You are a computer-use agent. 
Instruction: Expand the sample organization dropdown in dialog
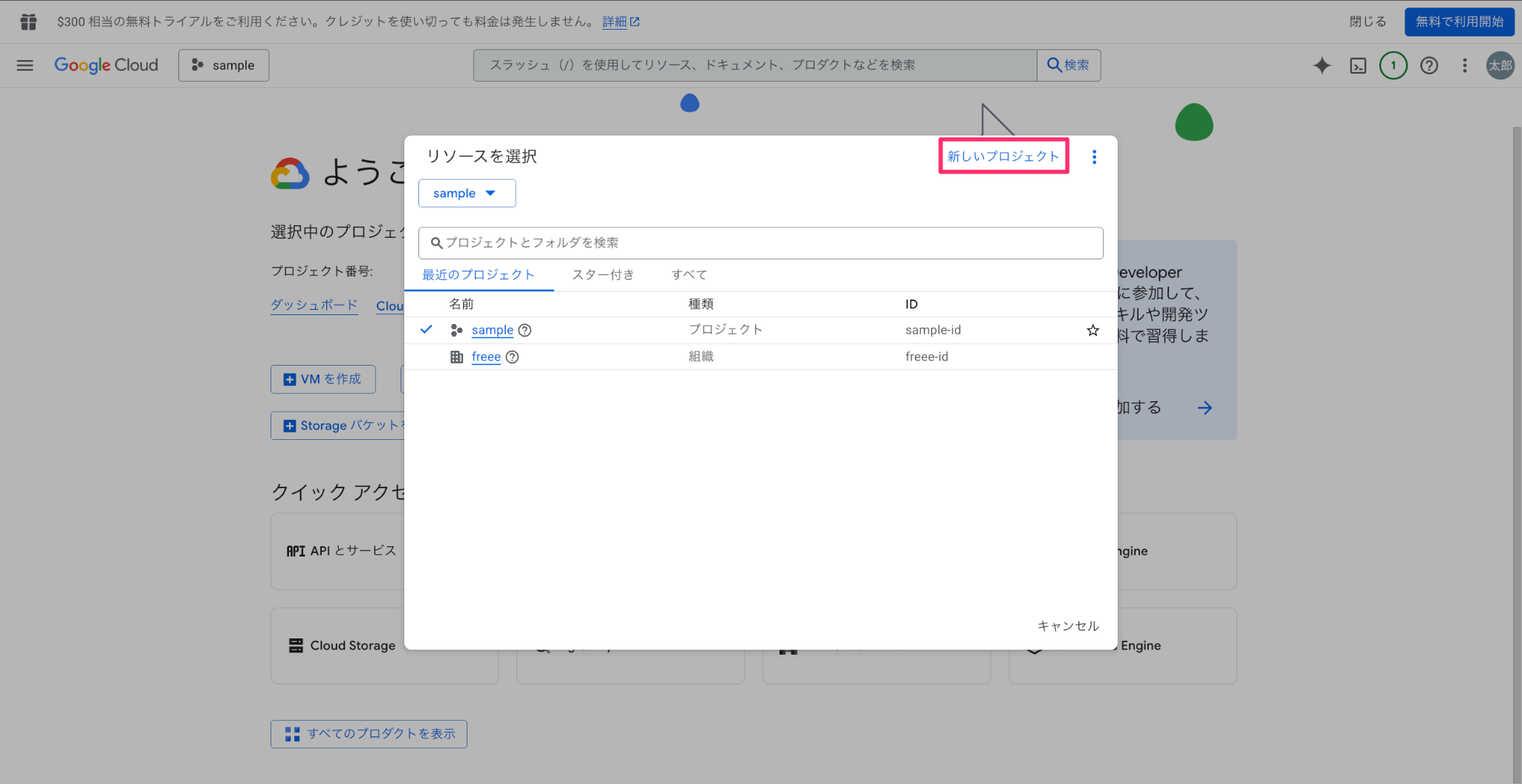coord(467,193)
